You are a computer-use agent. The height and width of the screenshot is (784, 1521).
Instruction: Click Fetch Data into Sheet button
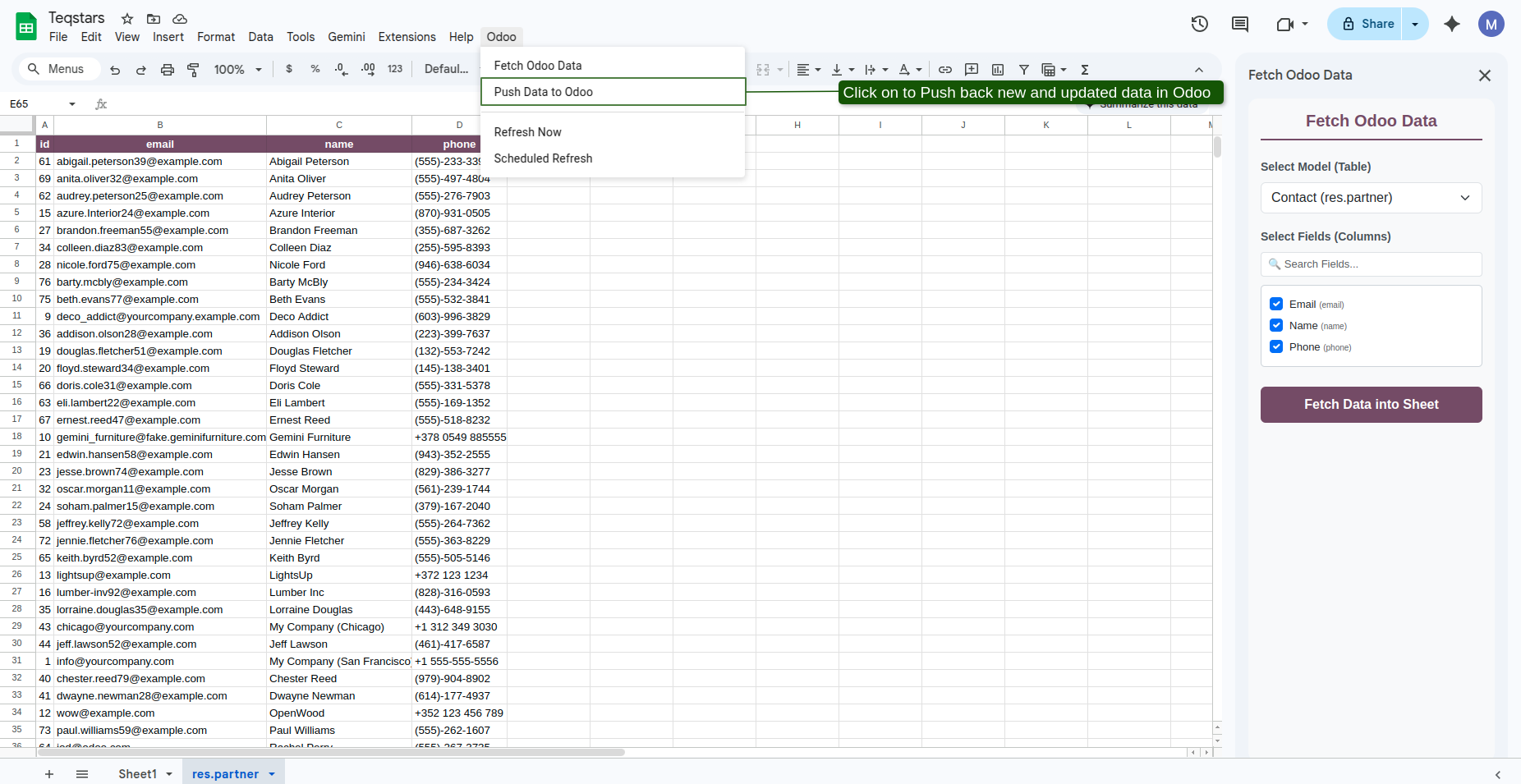(1371, 405)
